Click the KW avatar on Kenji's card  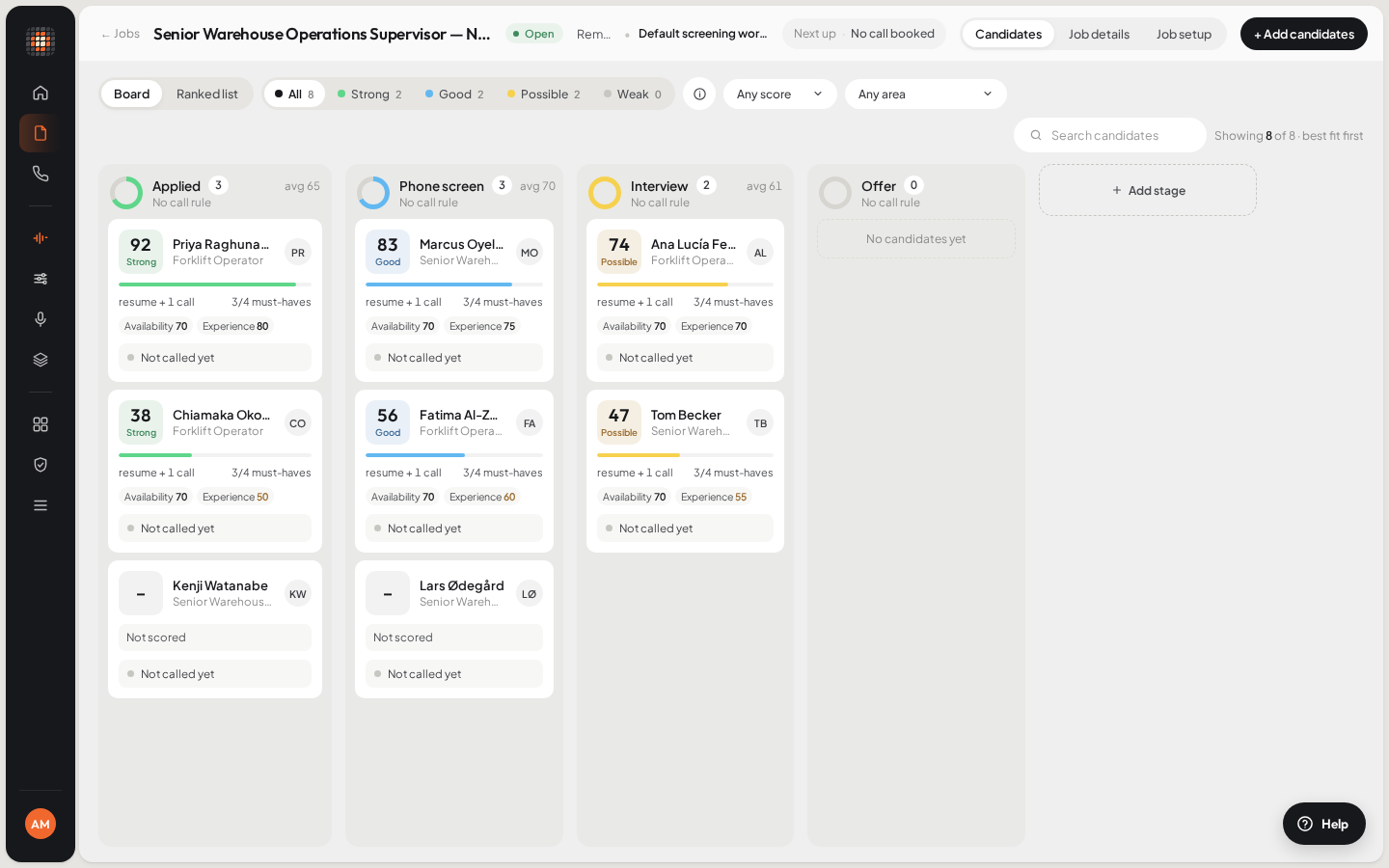click(x=298, y=594)
